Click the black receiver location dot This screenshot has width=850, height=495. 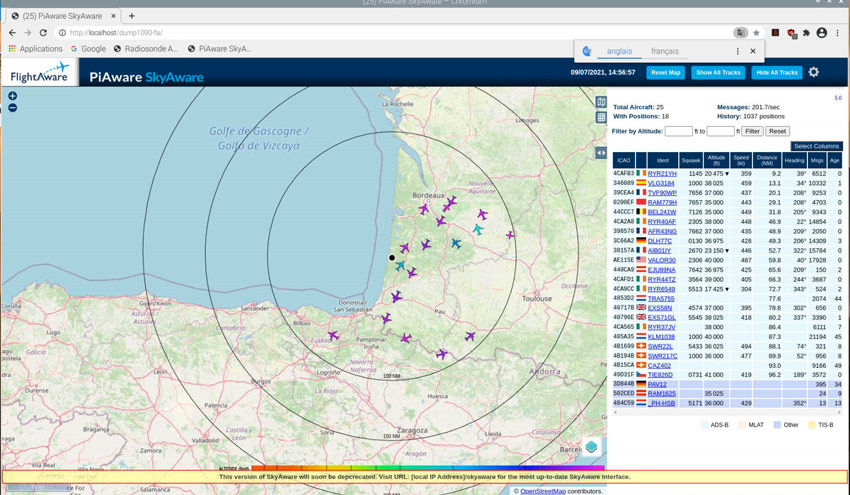(392, 258)
